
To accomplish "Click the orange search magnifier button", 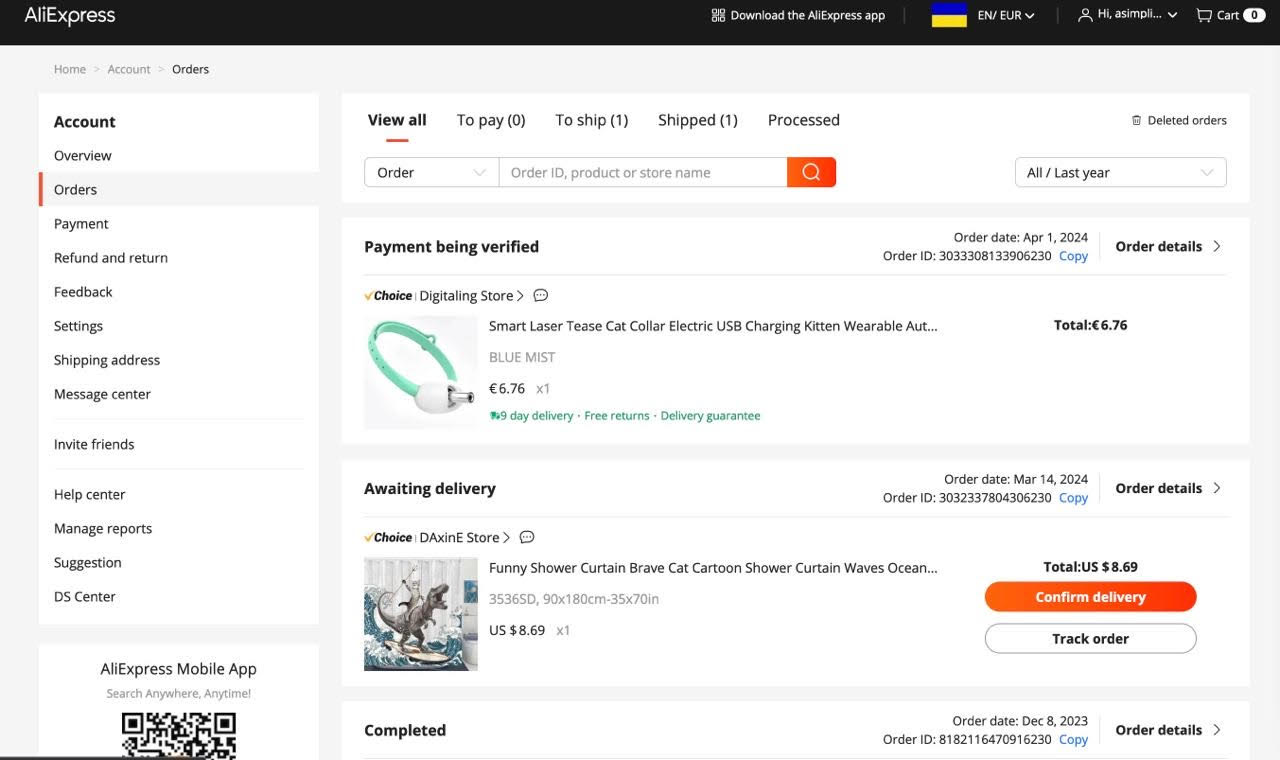I will coord(811,172).
